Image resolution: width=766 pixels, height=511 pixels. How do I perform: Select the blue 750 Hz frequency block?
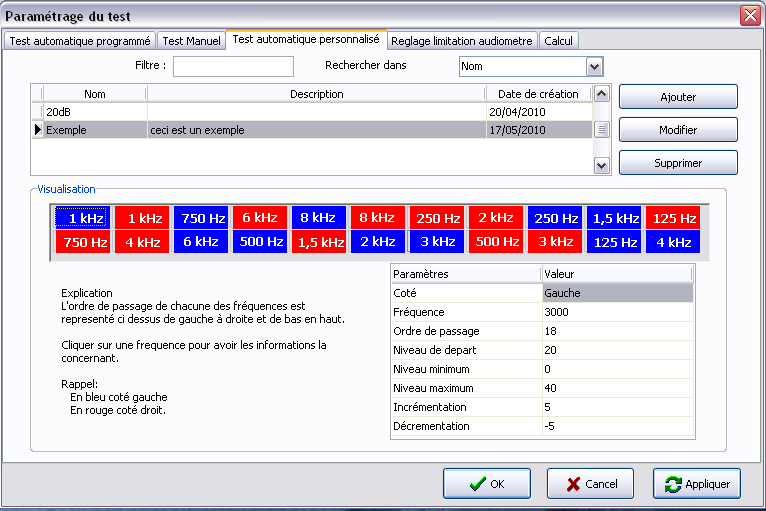click(201, 218)
